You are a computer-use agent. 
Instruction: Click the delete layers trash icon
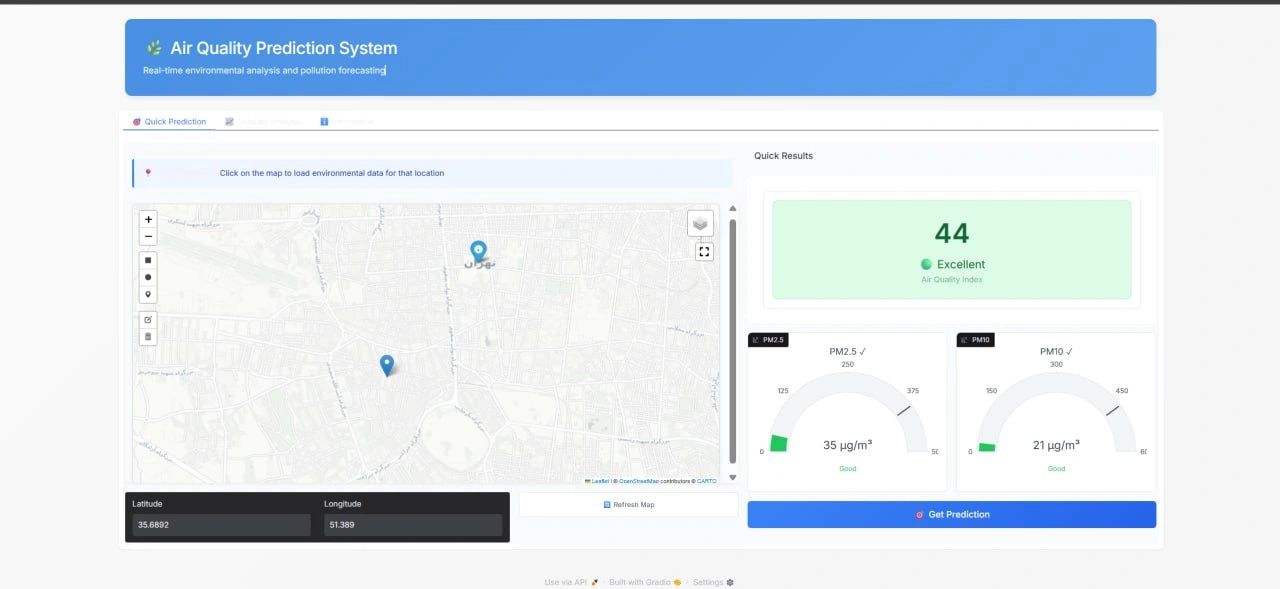148,336
